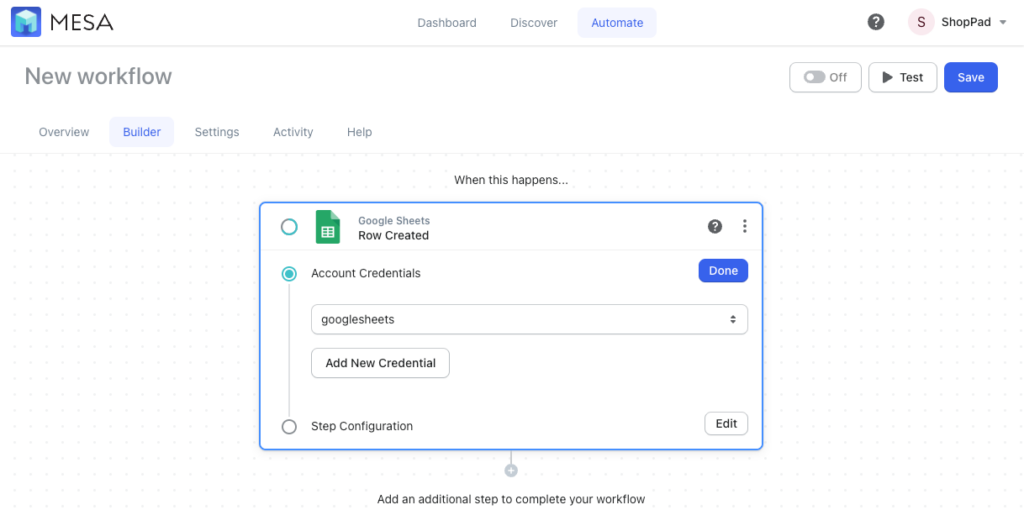Click the Google Sheets label text

(394, 221)
